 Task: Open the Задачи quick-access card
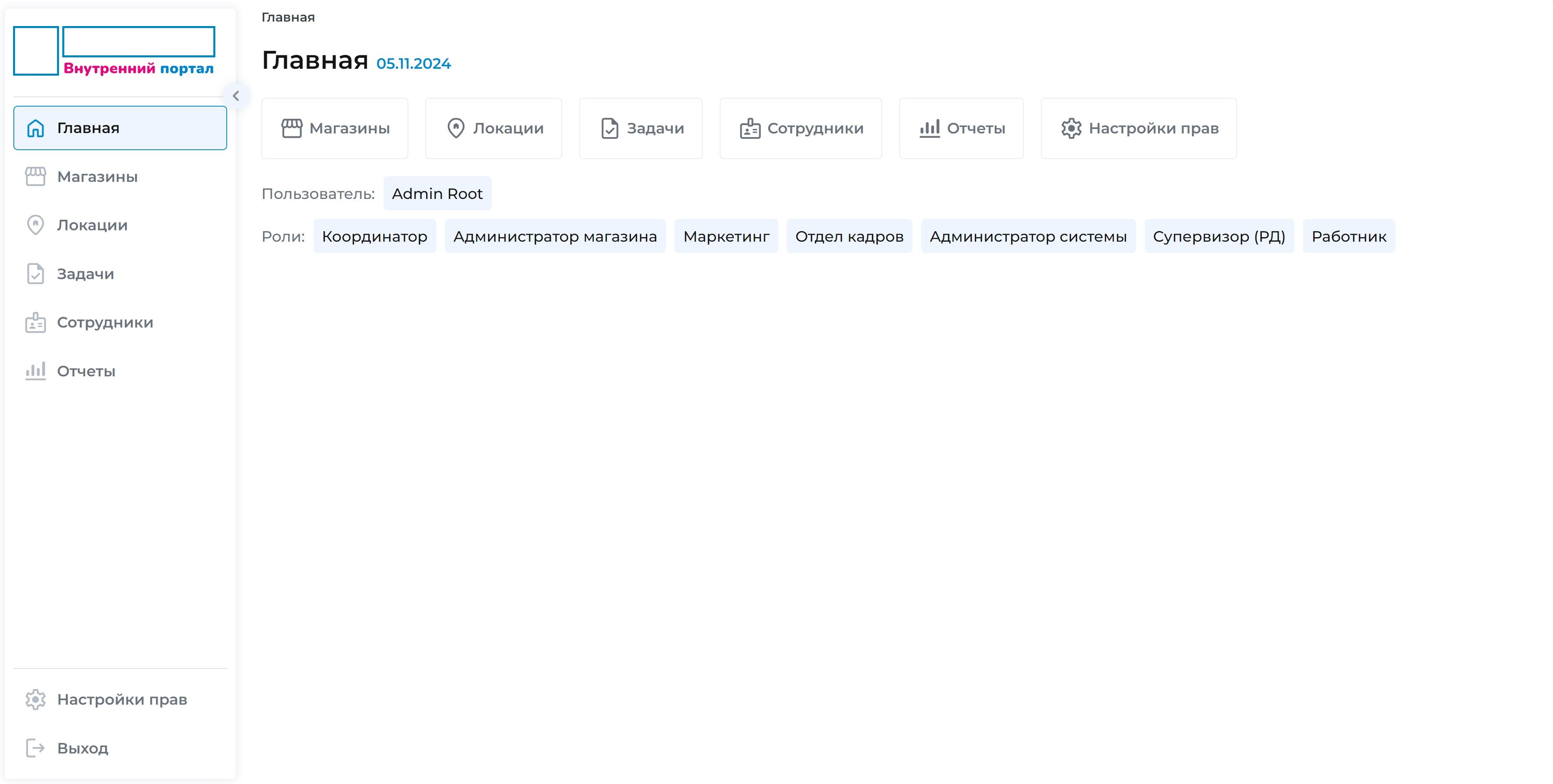click(x=641, y=128)
